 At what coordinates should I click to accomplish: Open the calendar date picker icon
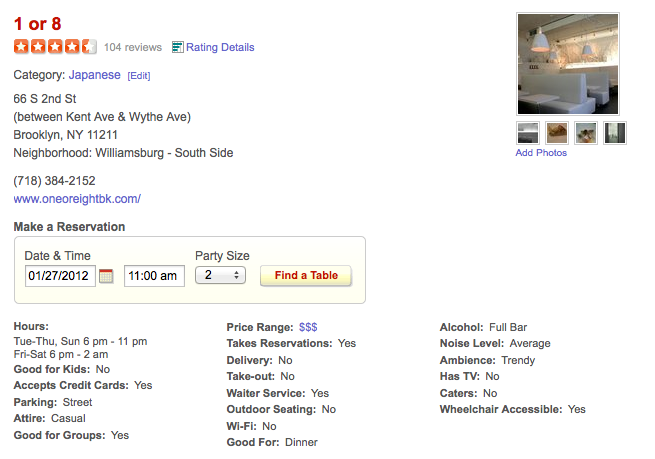point(106,276)
